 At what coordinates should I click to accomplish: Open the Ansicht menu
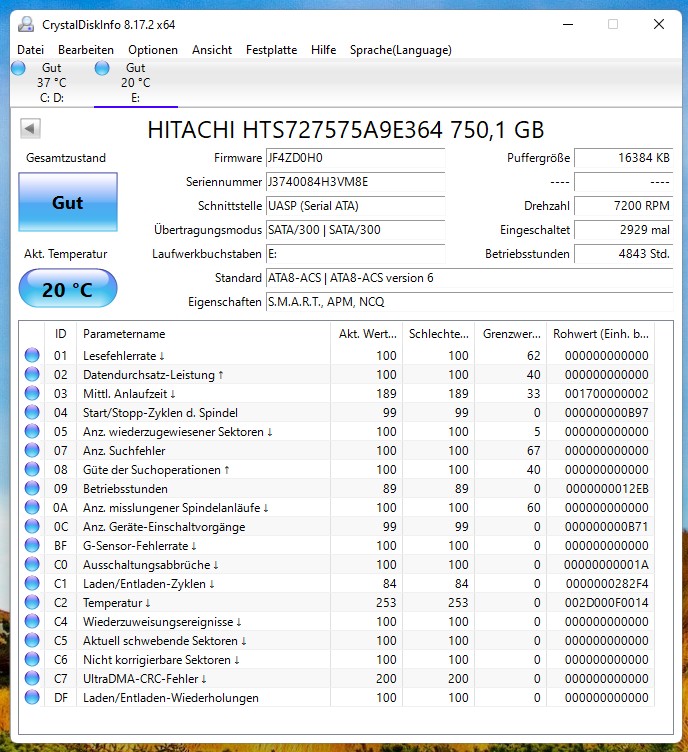[212, 50]
